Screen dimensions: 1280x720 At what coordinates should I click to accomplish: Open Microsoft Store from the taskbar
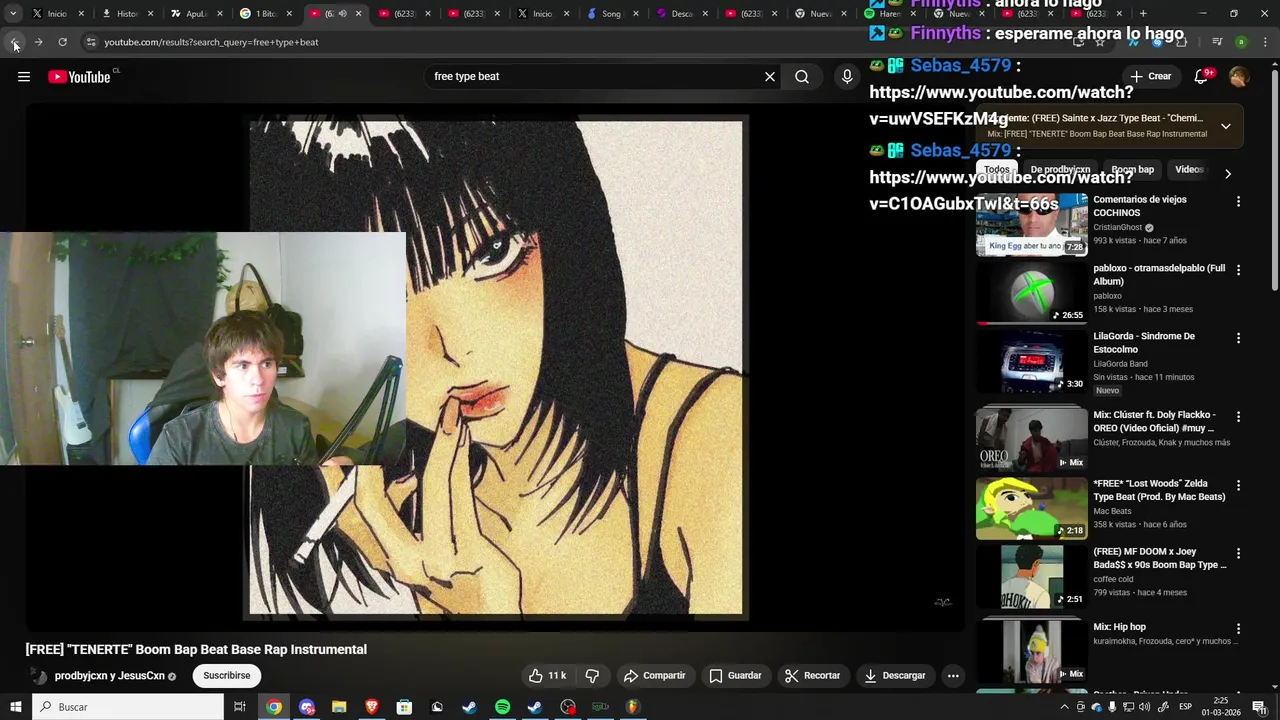click(x=404, y=707)
